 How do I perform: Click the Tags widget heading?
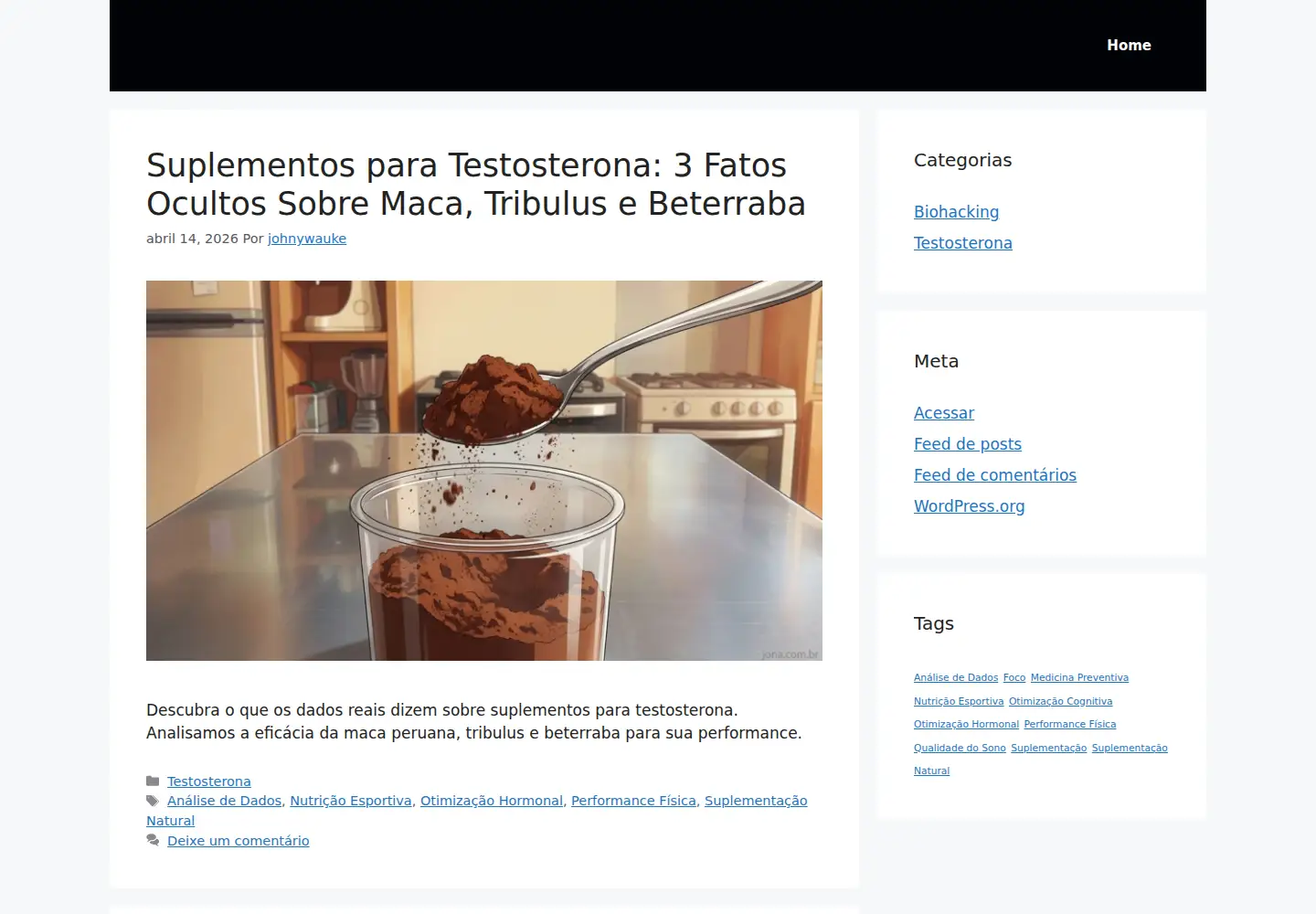[933, 623]
